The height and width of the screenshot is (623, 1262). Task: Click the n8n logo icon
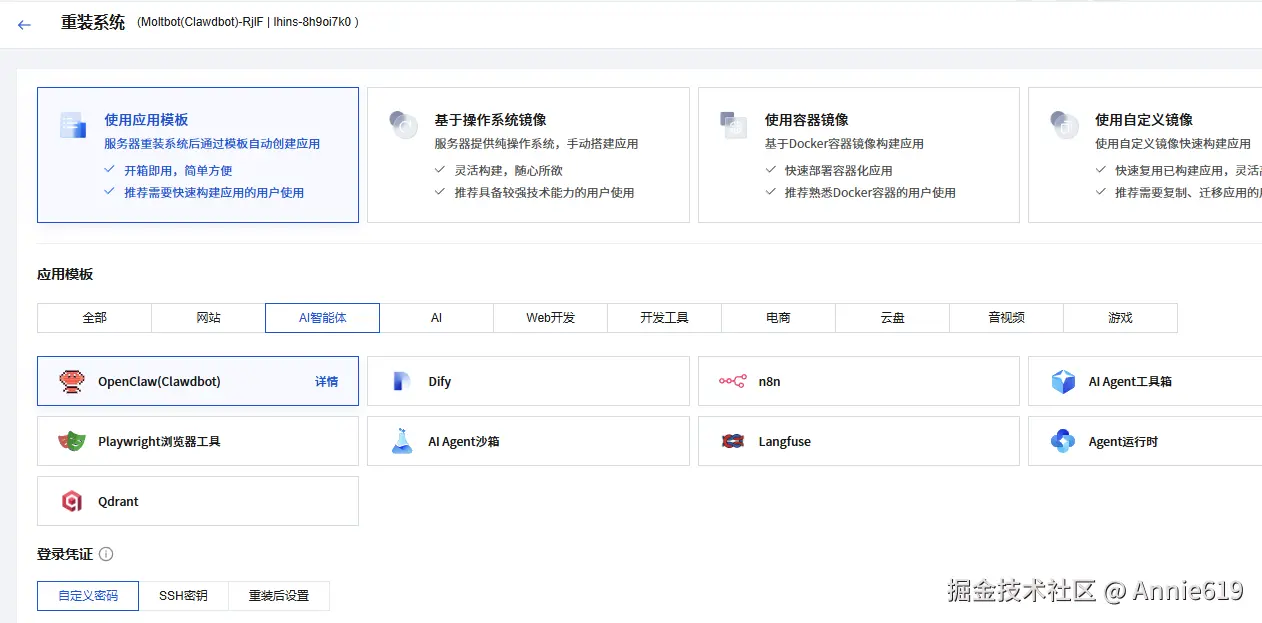point(732,381)
